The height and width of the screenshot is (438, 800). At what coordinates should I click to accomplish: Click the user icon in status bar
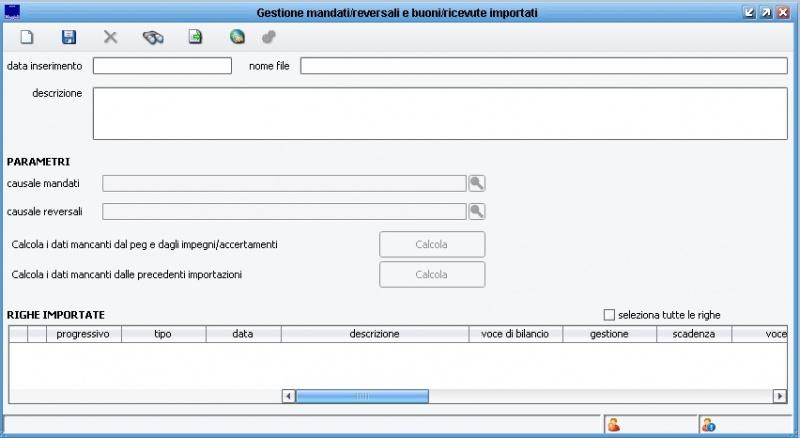pos(613,425)
